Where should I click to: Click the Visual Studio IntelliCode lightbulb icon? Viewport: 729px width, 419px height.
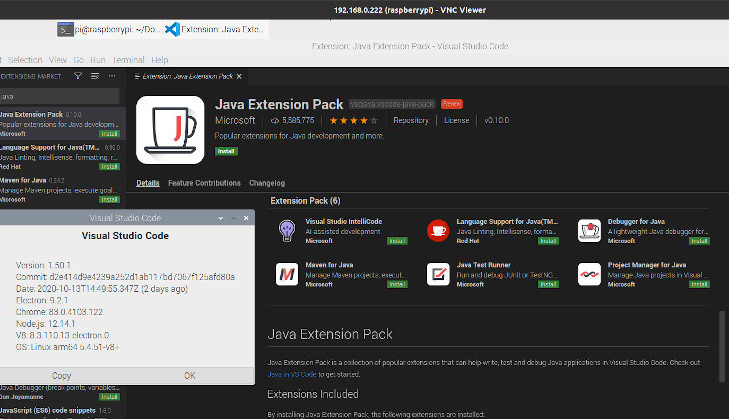(x=287, y=231)
